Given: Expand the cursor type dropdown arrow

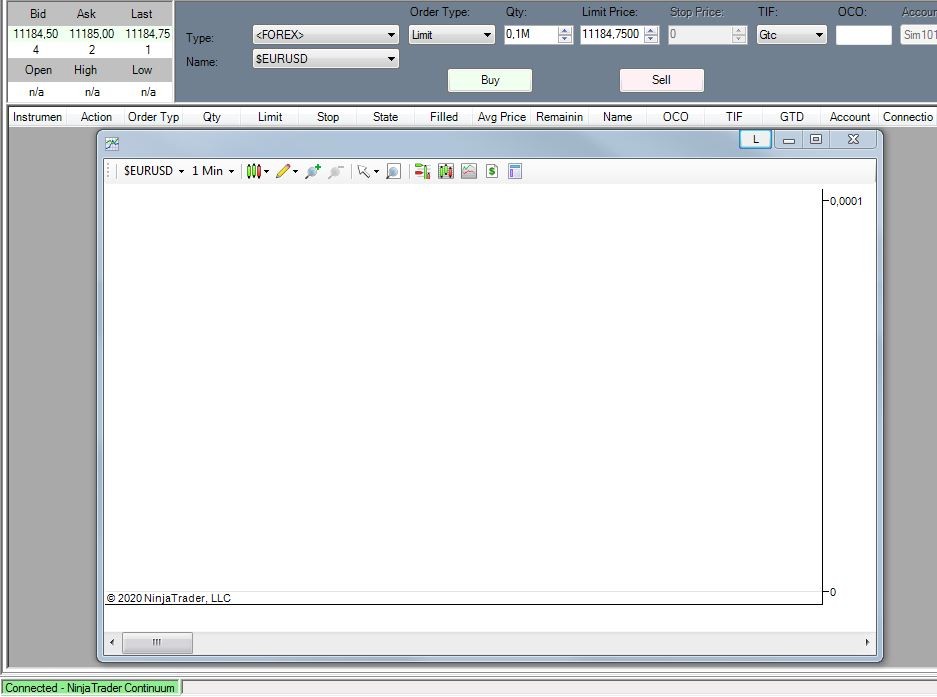Looking at the screenshot, I should (x=376, y=172).
